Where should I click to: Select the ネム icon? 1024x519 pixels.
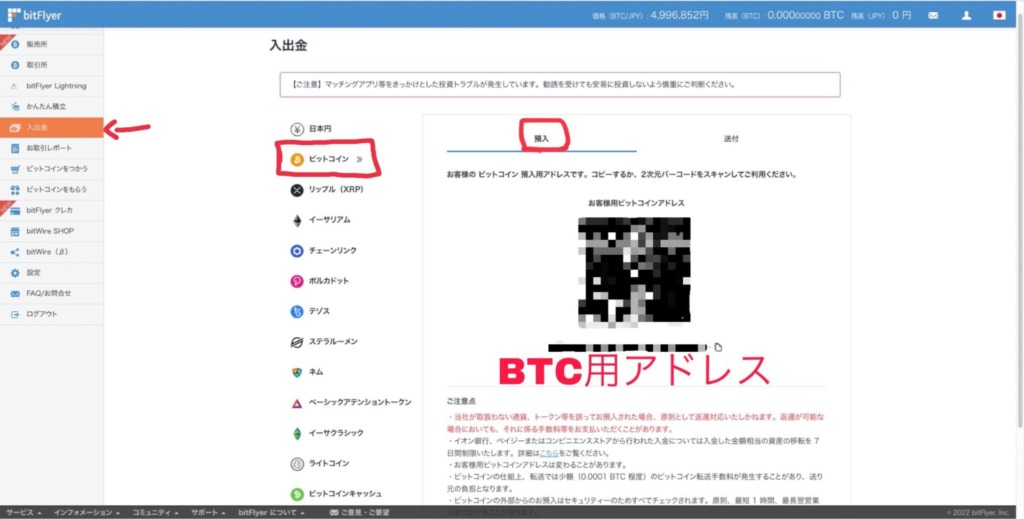[x=297, y=372]
